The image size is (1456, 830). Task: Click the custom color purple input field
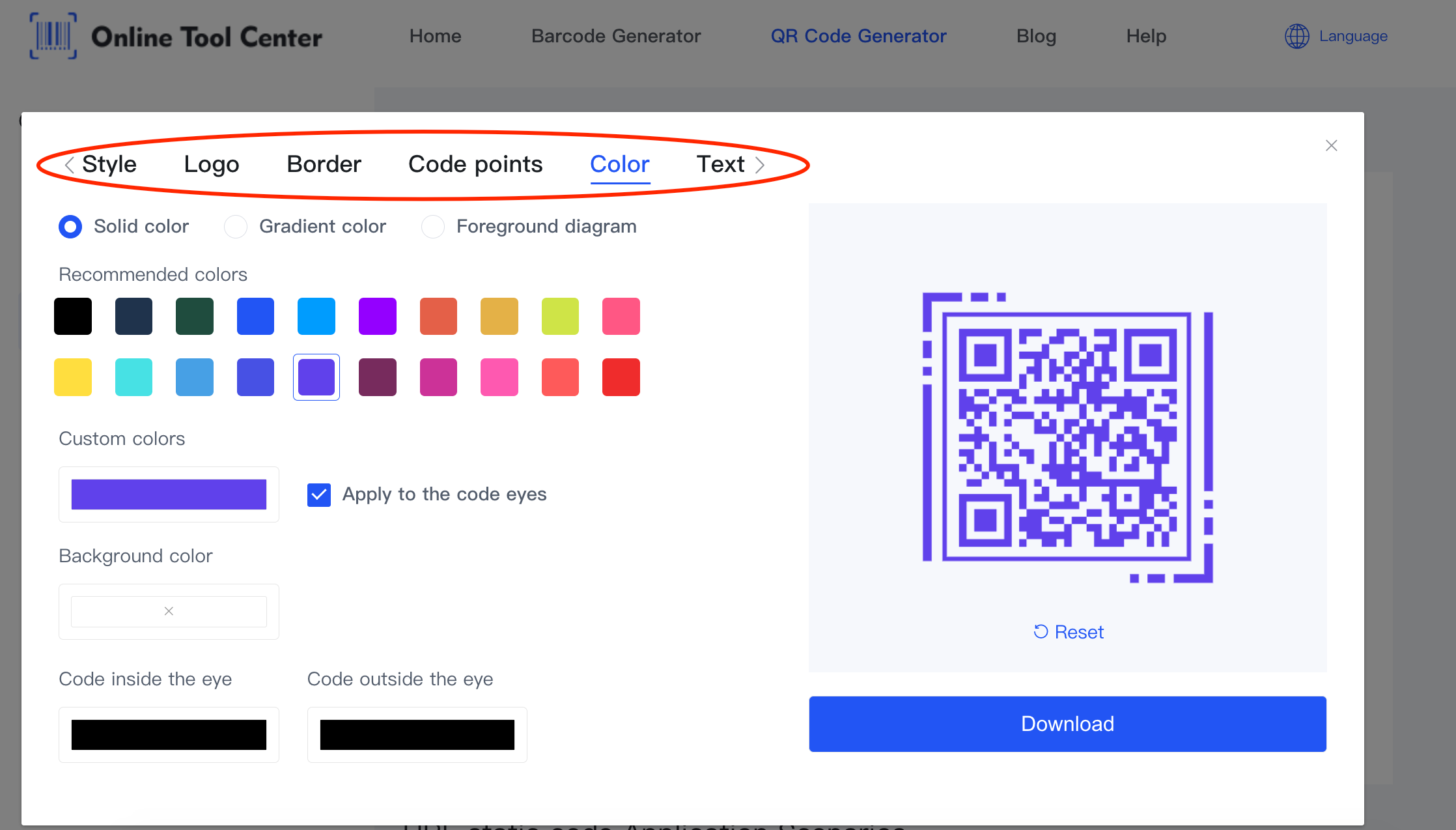(x=168, y=493)
